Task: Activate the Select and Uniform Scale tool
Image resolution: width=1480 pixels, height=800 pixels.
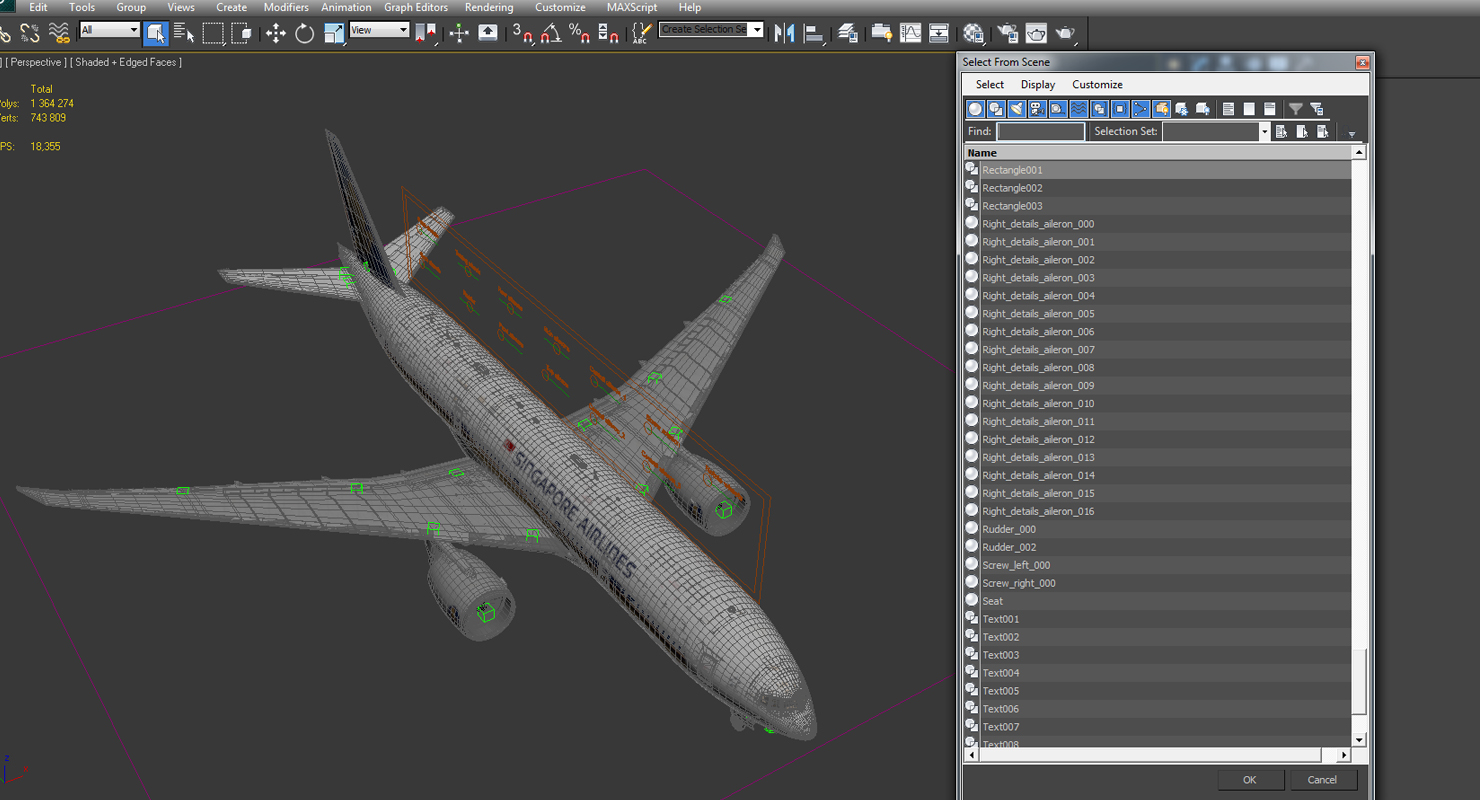Action: pyautogui.click(x=333, y=33)
